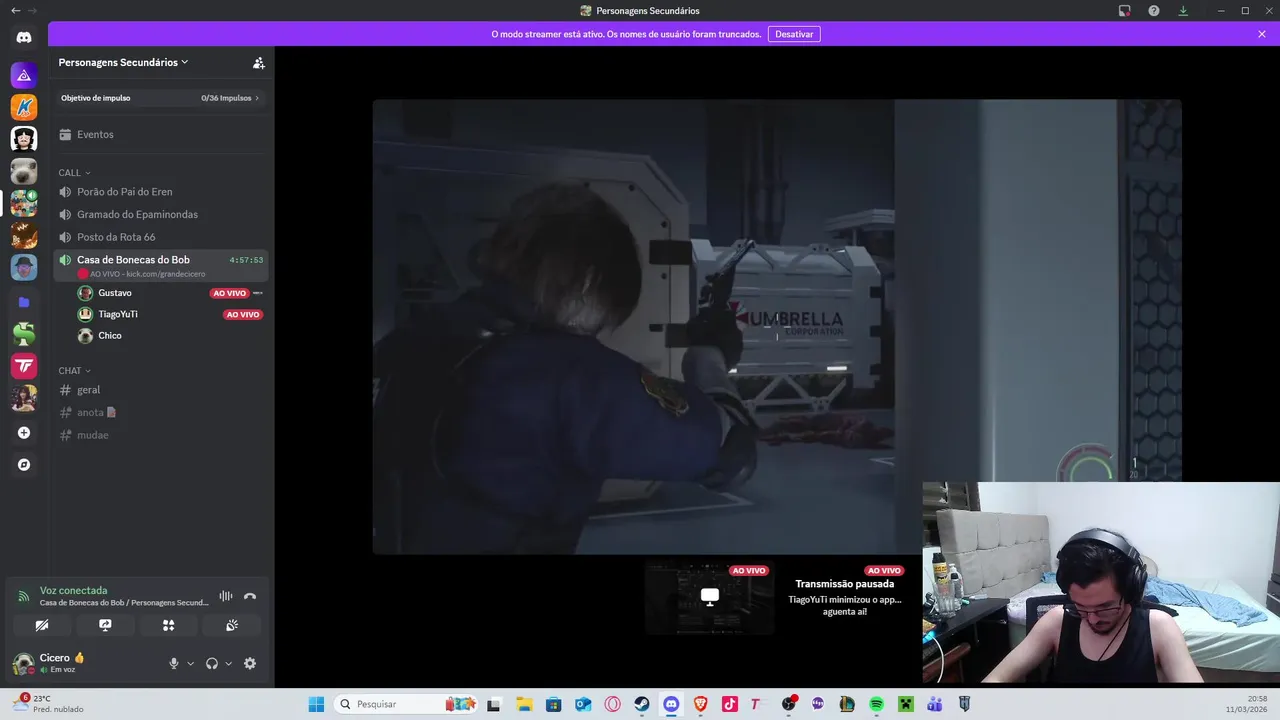Open microphone input options arrow
The height and width of the screenshot is (720, 1280).
(190, 663)
